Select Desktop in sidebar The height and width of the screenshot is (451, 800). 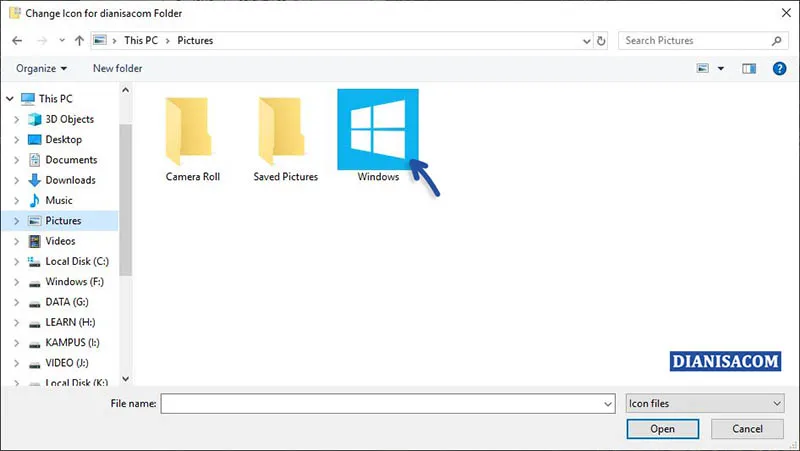(x=63, y=140)
